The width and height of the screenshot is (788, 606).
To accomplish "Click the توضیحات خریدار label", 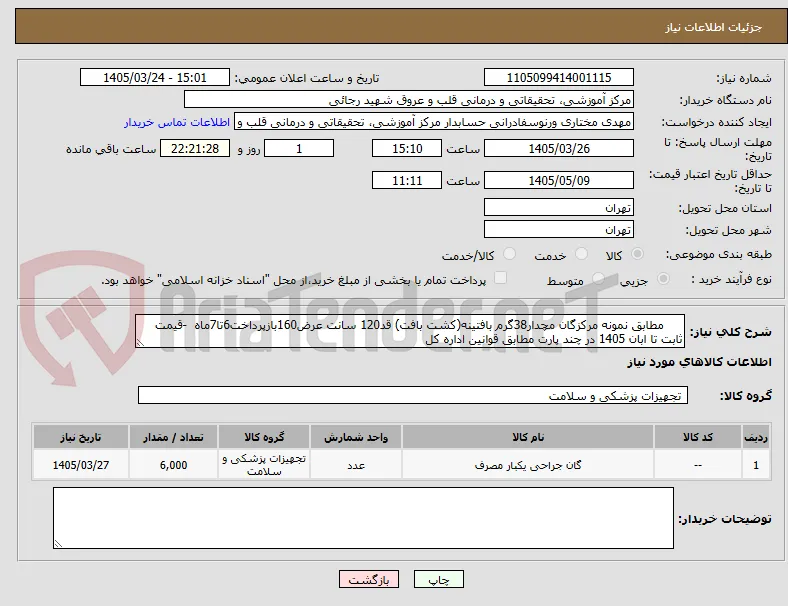I will [725, 519].
